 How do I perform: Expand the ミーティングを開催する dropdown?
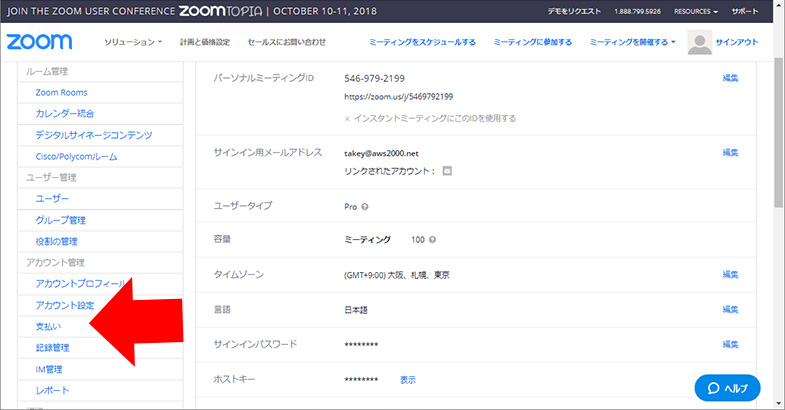(x=632, y=42)
